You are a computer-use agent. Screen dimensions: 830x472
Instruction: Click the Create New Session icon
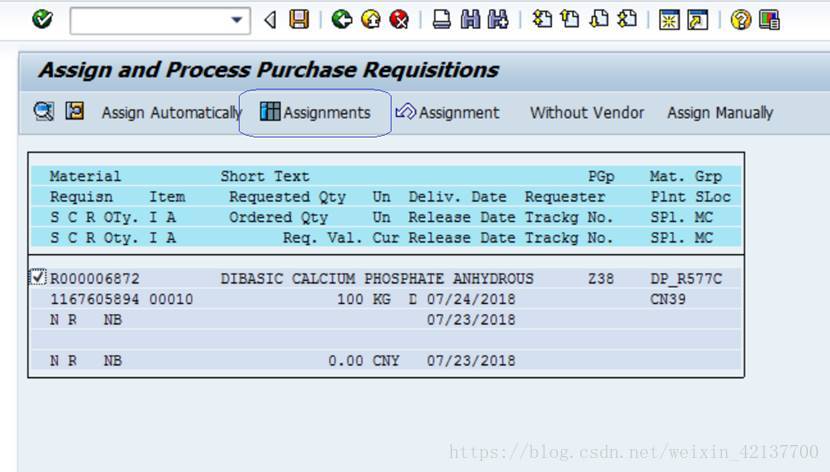(x=669, y=20)
